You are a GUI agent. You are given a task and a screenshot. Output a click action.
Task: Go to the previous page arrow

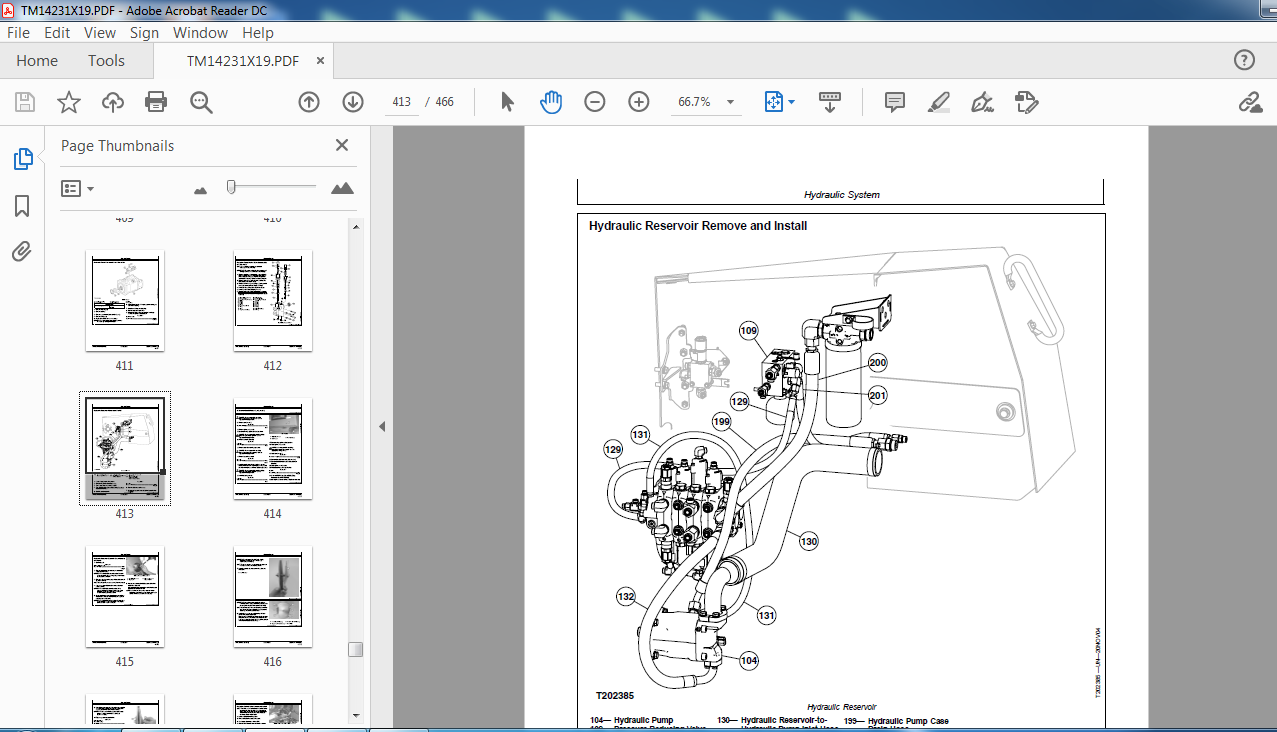tap(309, 102)
